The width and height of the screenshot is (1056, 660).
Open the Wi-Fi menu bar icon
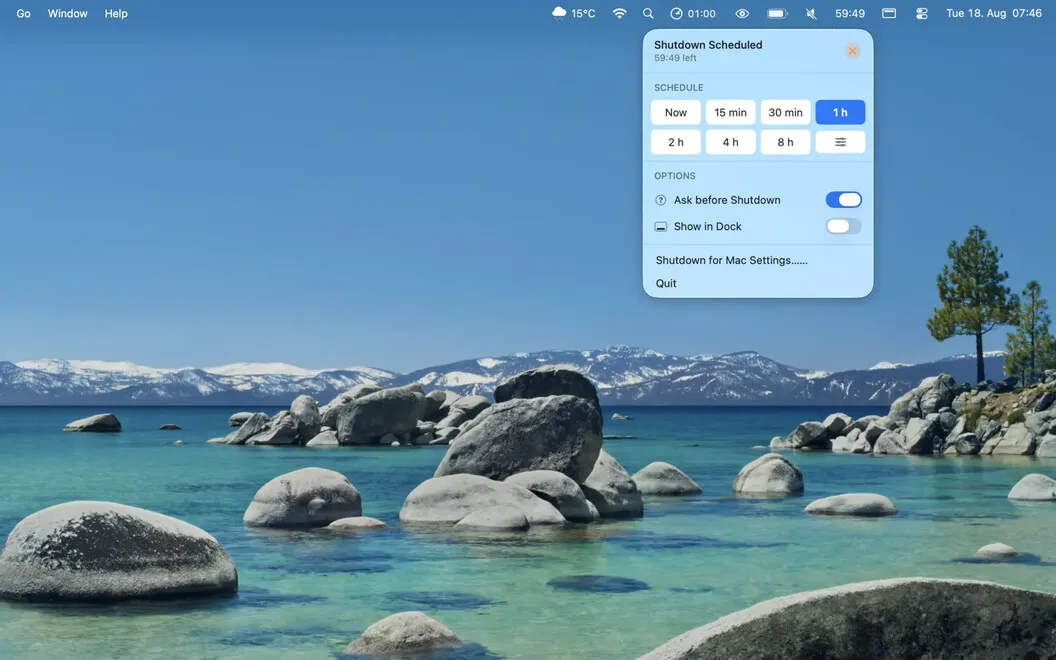click(620, 13)
